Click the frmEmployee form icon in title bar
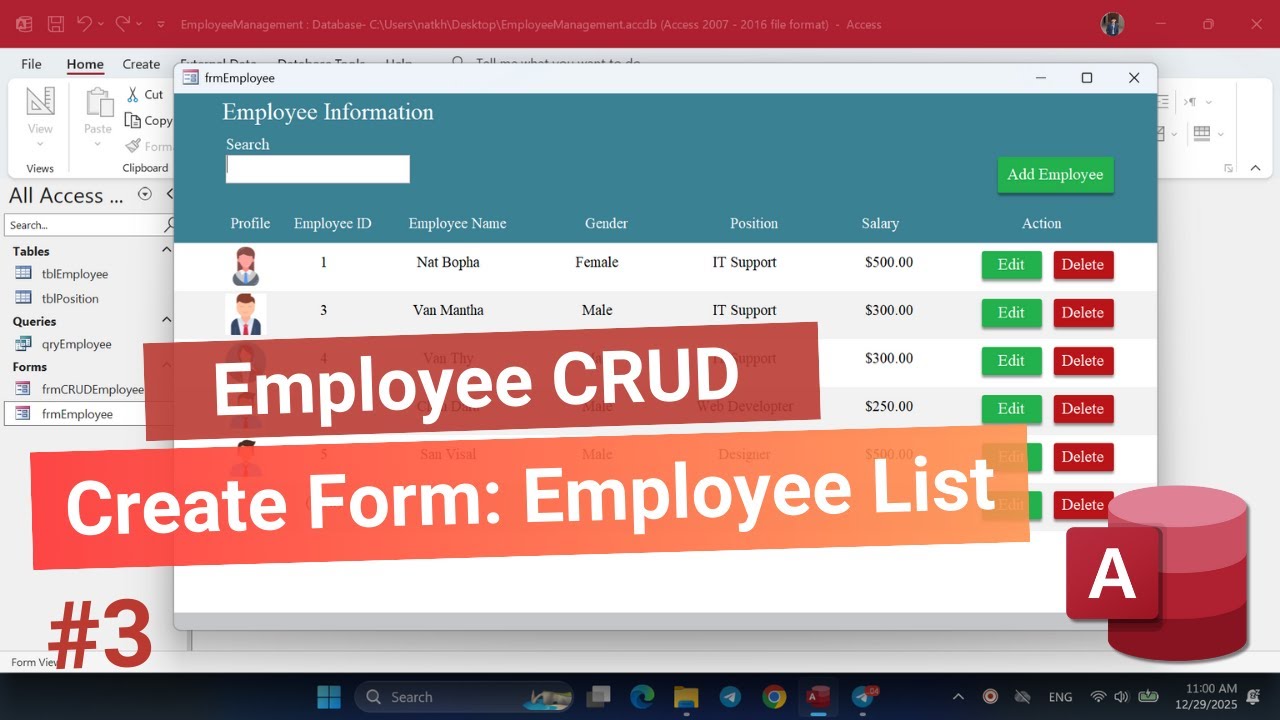Screen dimensions: 1280x720 click(x=190, y=78)
